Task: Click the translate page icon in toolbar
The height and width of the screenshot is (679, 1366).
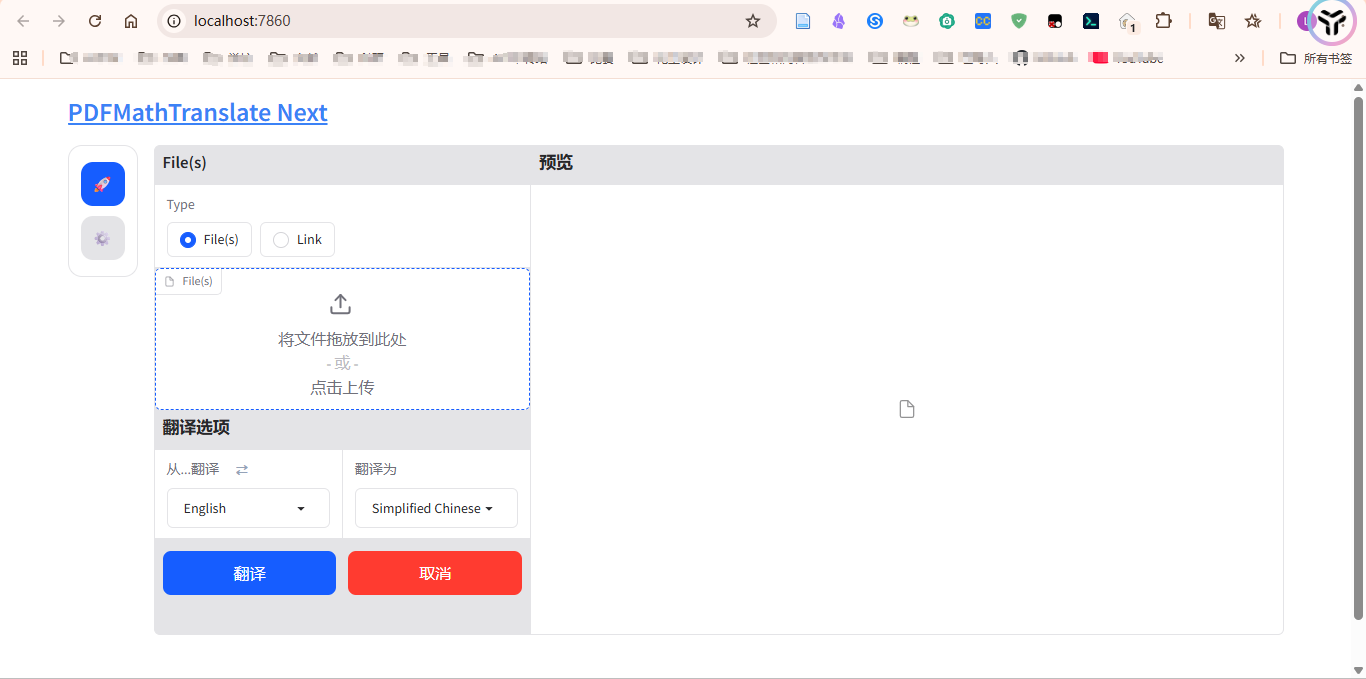Action: (x=1217, y=21)
